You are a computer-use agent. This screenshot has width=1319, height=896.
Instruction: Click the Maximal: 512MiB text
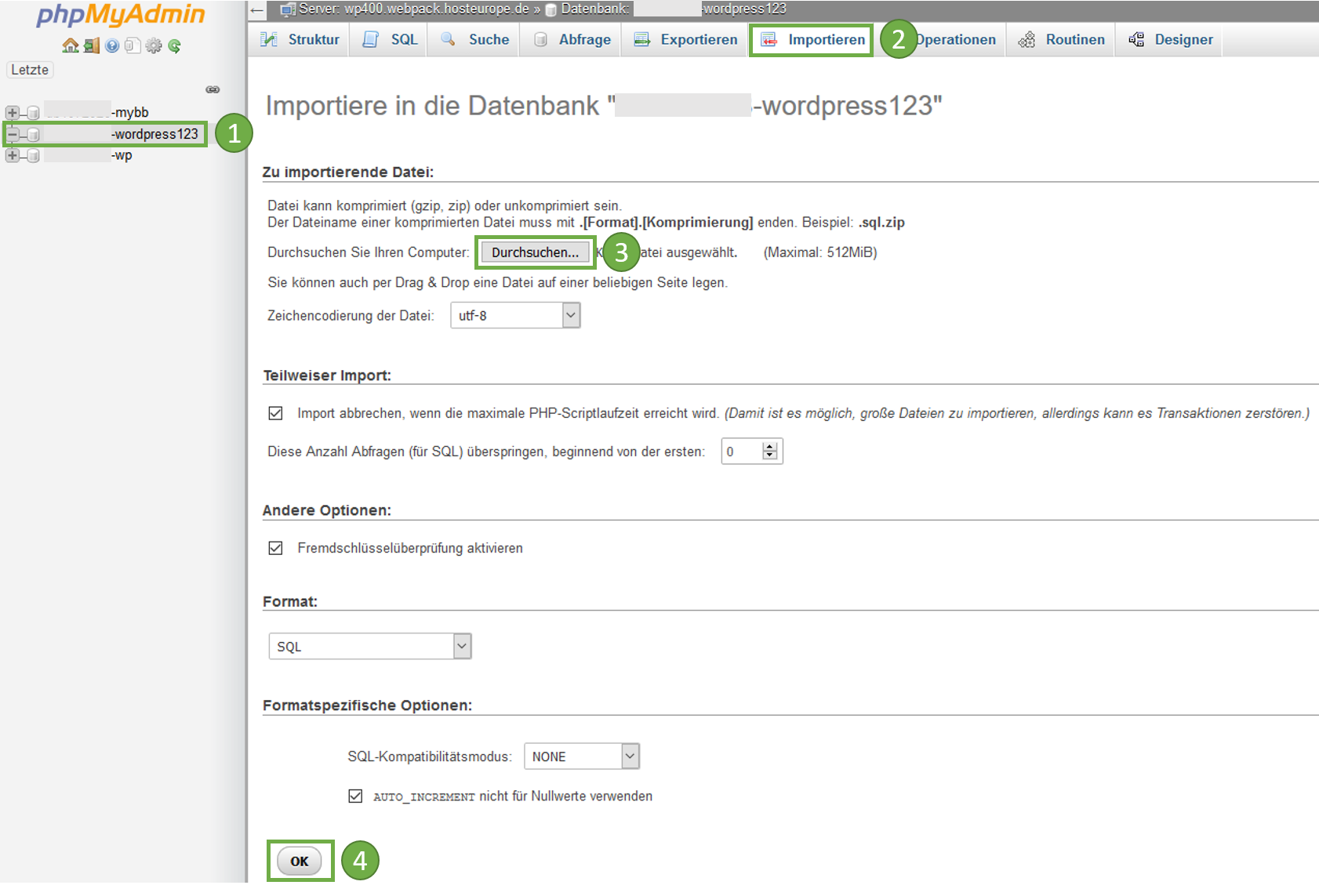pyautogui.click(x=820, y=252)
